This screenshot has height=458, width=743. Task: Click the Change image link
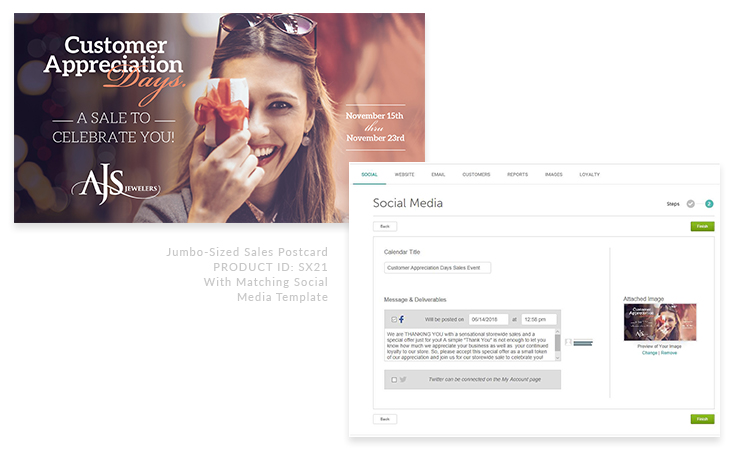pos(649,353)
